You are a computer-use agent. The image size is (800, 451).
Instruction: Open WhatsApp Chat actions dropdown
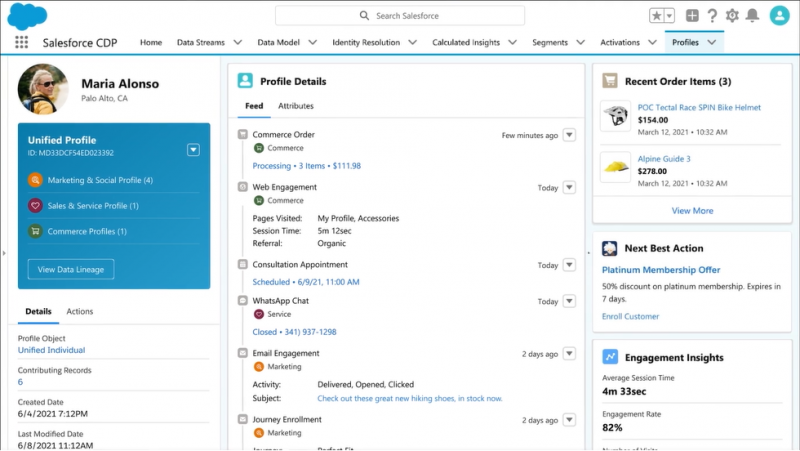(x=569, y=301)
